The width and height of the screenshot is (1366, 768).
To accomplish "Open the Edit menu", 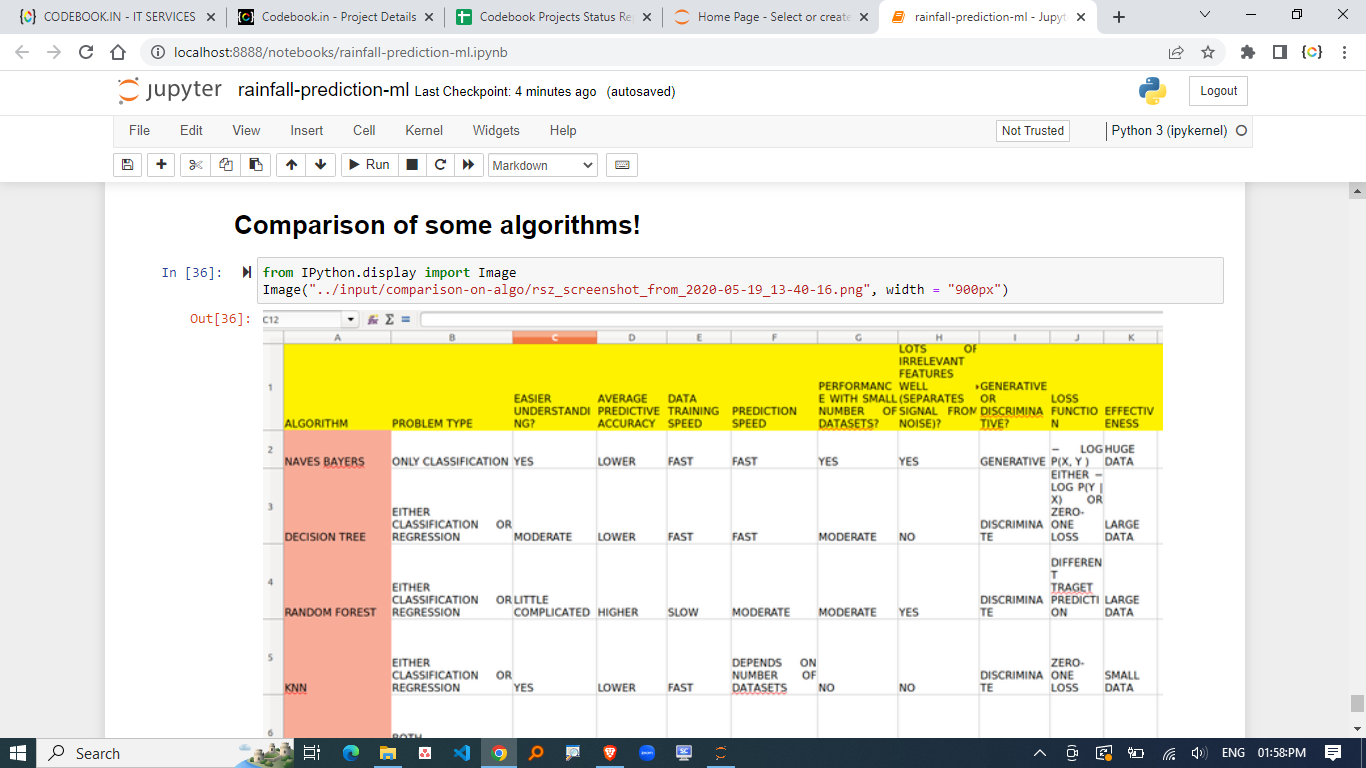I will click(191, 130).
